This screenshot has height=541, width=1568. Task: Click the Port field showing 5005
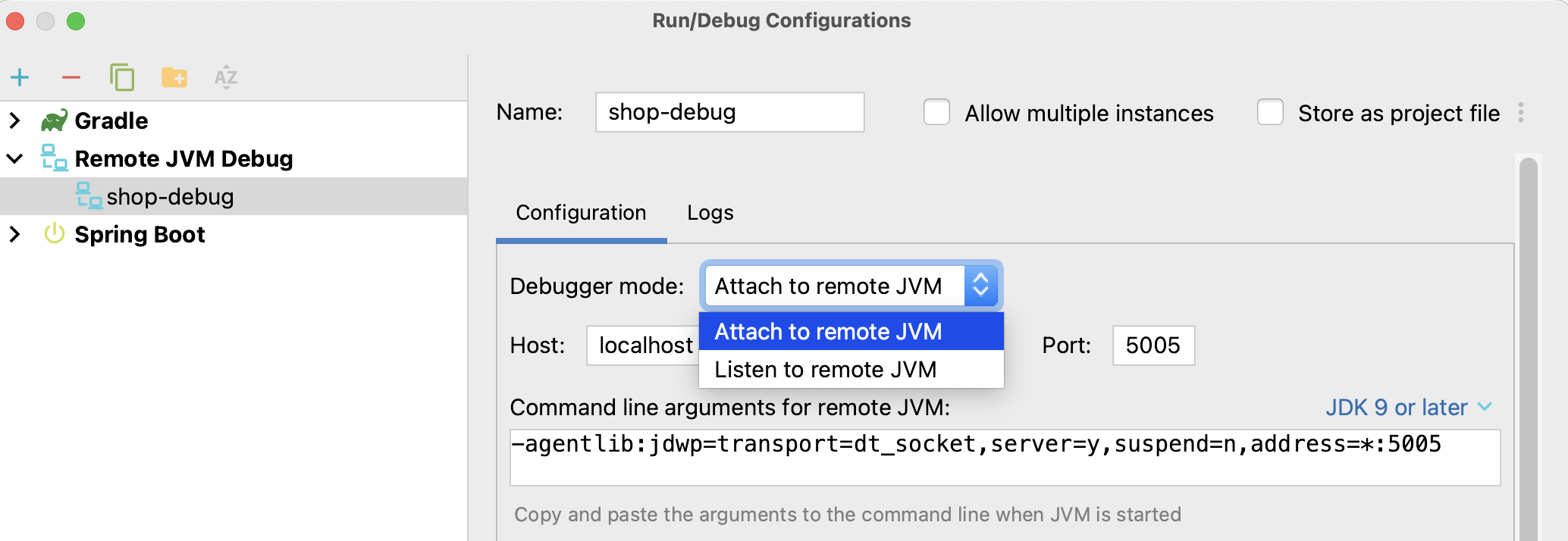[x=1153, y=346]
